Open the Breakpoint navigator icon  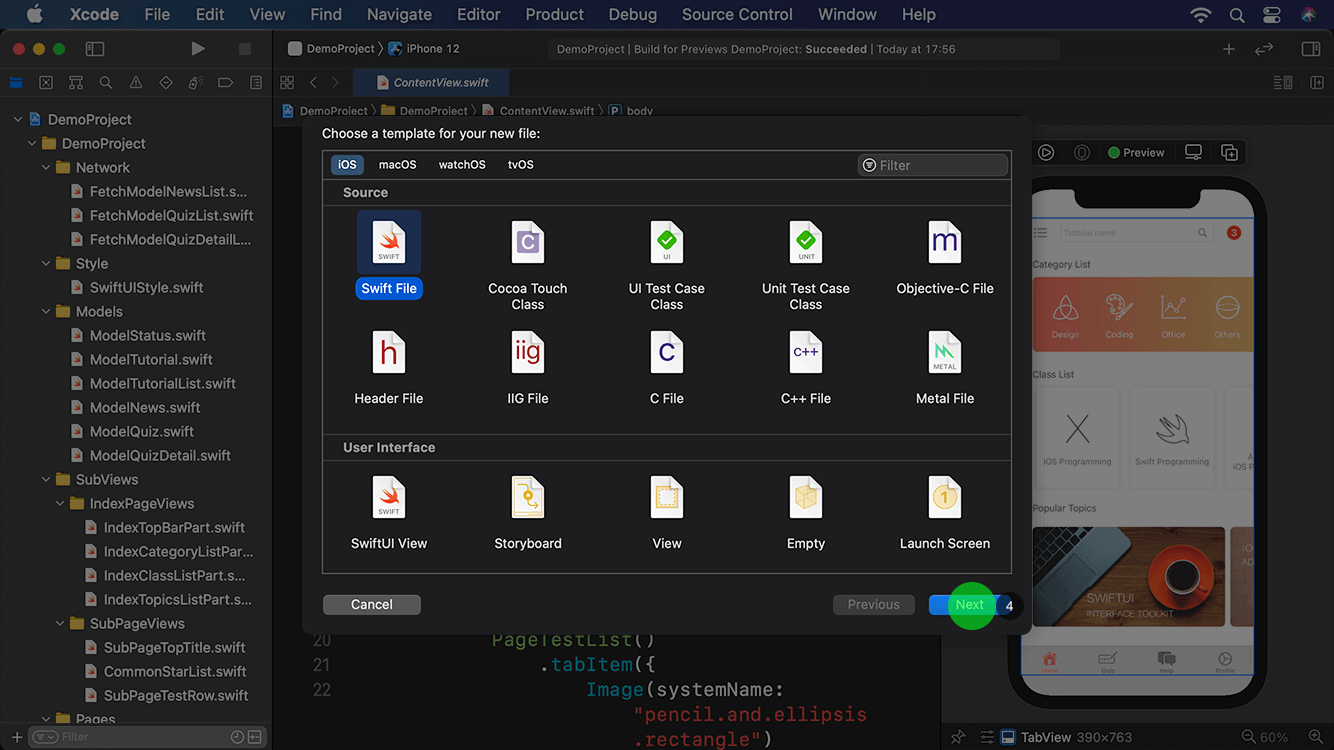pos(226,83)
